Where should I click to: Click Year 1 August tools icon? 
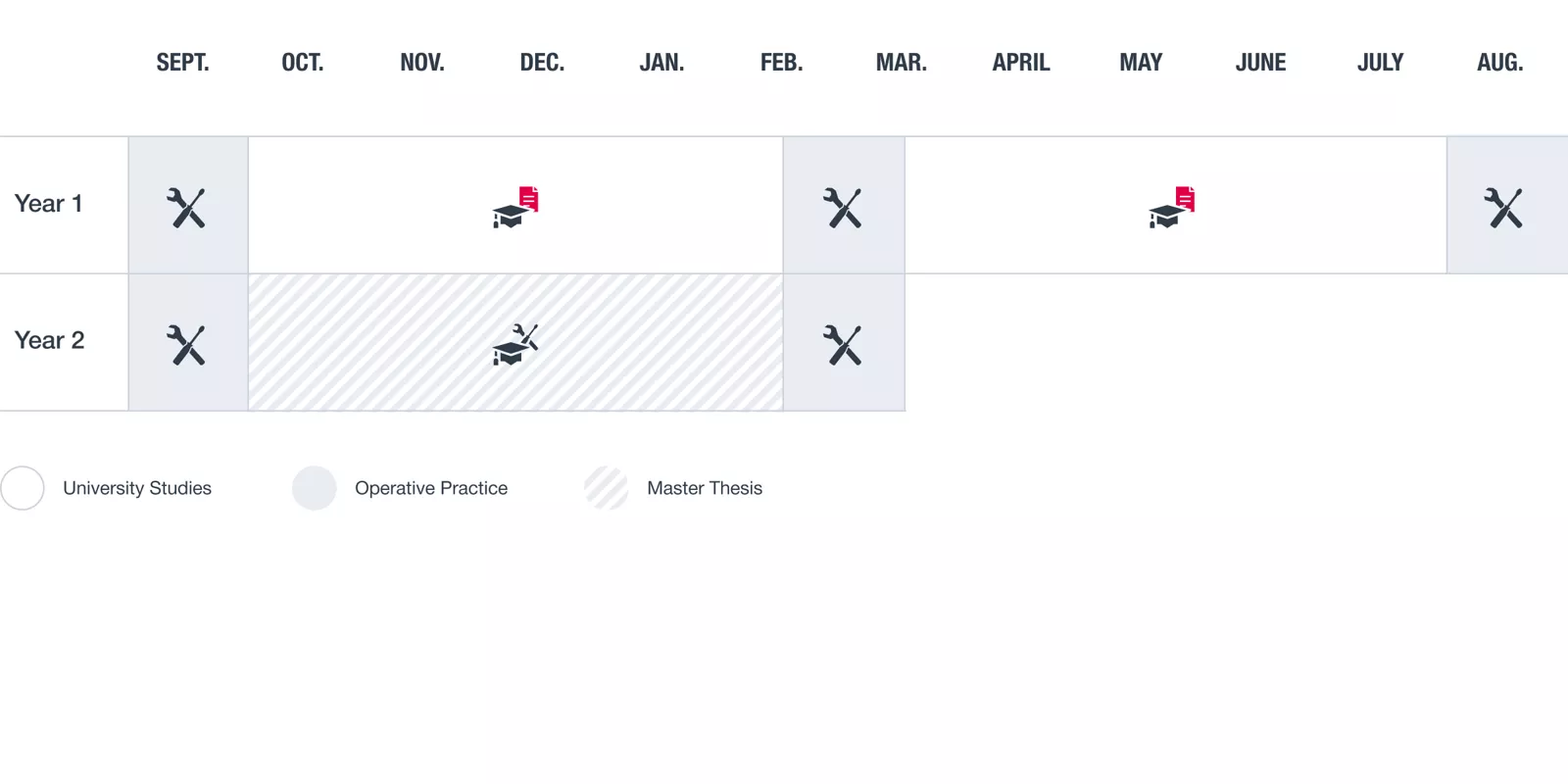(x=1503, y=208)
